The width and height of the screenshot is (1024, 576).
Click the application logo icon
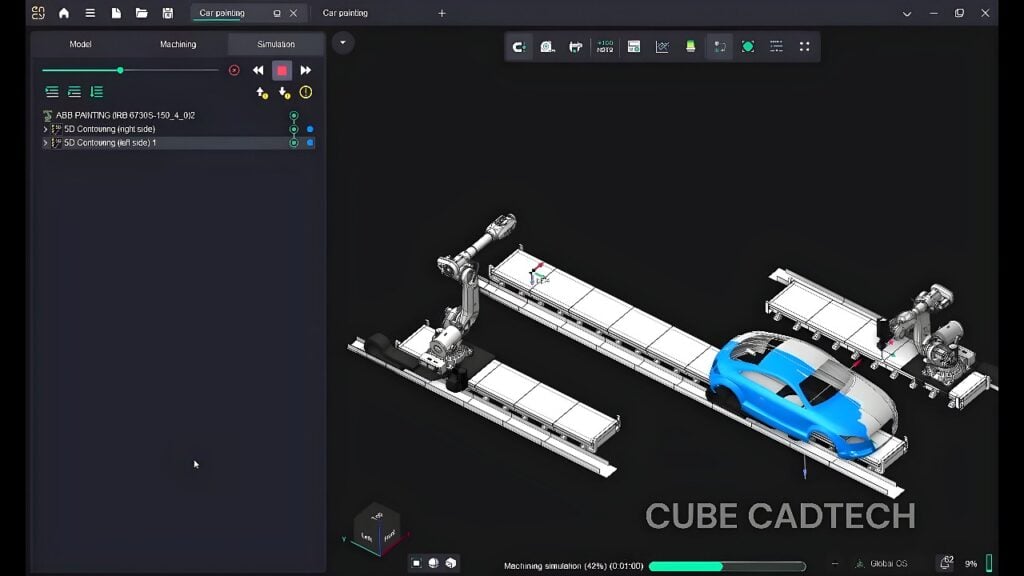38,13
